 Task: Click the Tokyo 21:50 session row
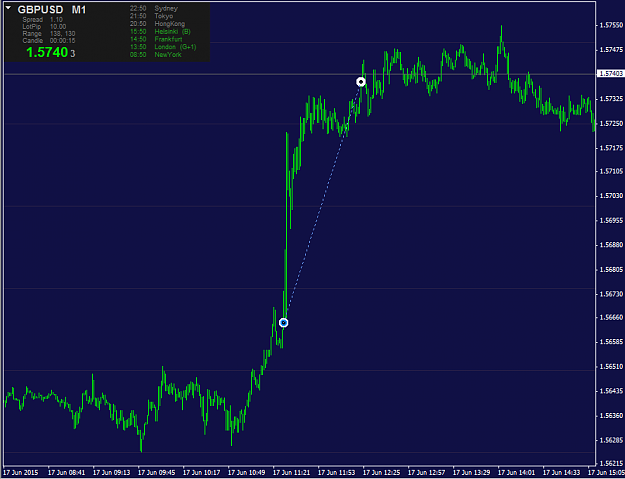tap(151, 16)
